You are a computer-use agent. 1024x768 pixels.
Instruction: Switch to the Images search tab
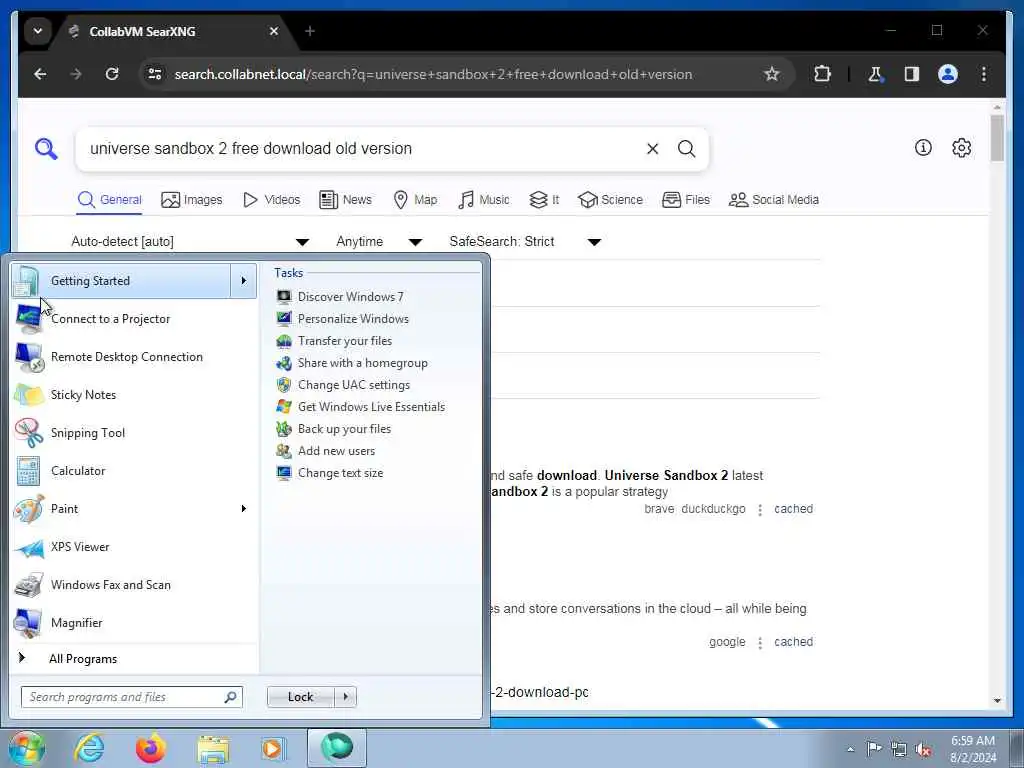tap(192, 200)
